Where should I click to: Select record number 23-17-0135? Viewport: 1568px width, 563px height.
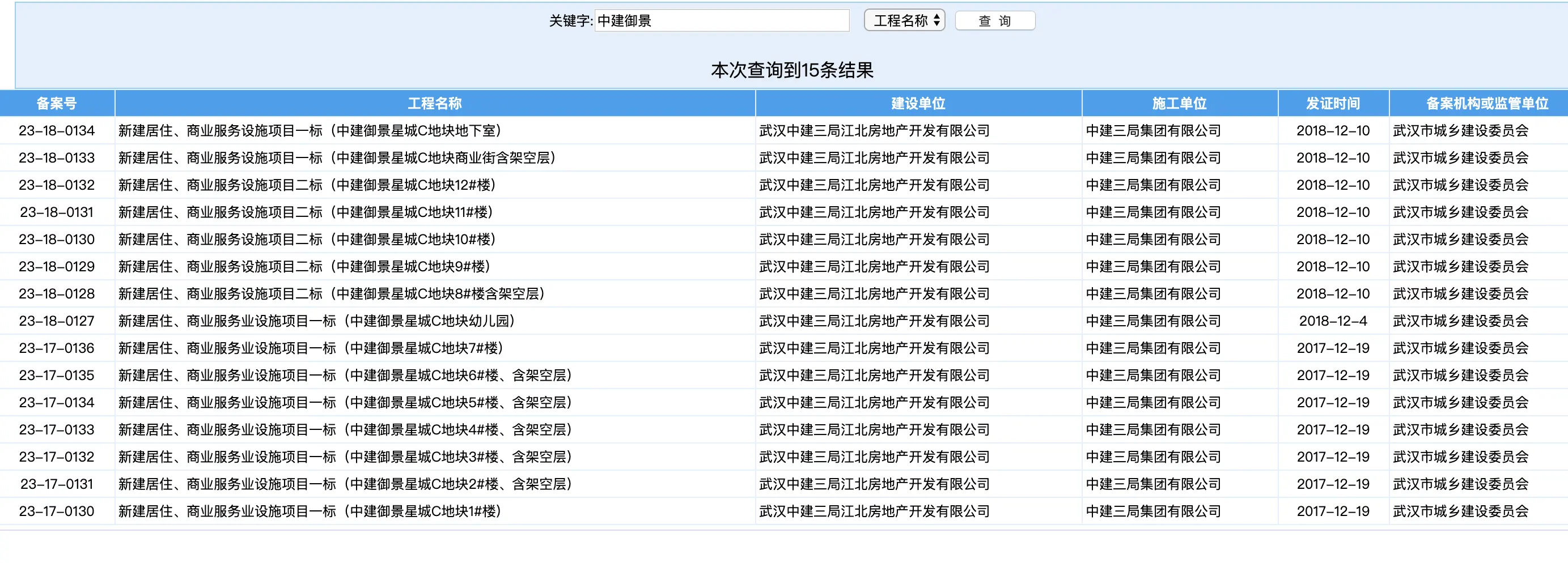(57, 375)
